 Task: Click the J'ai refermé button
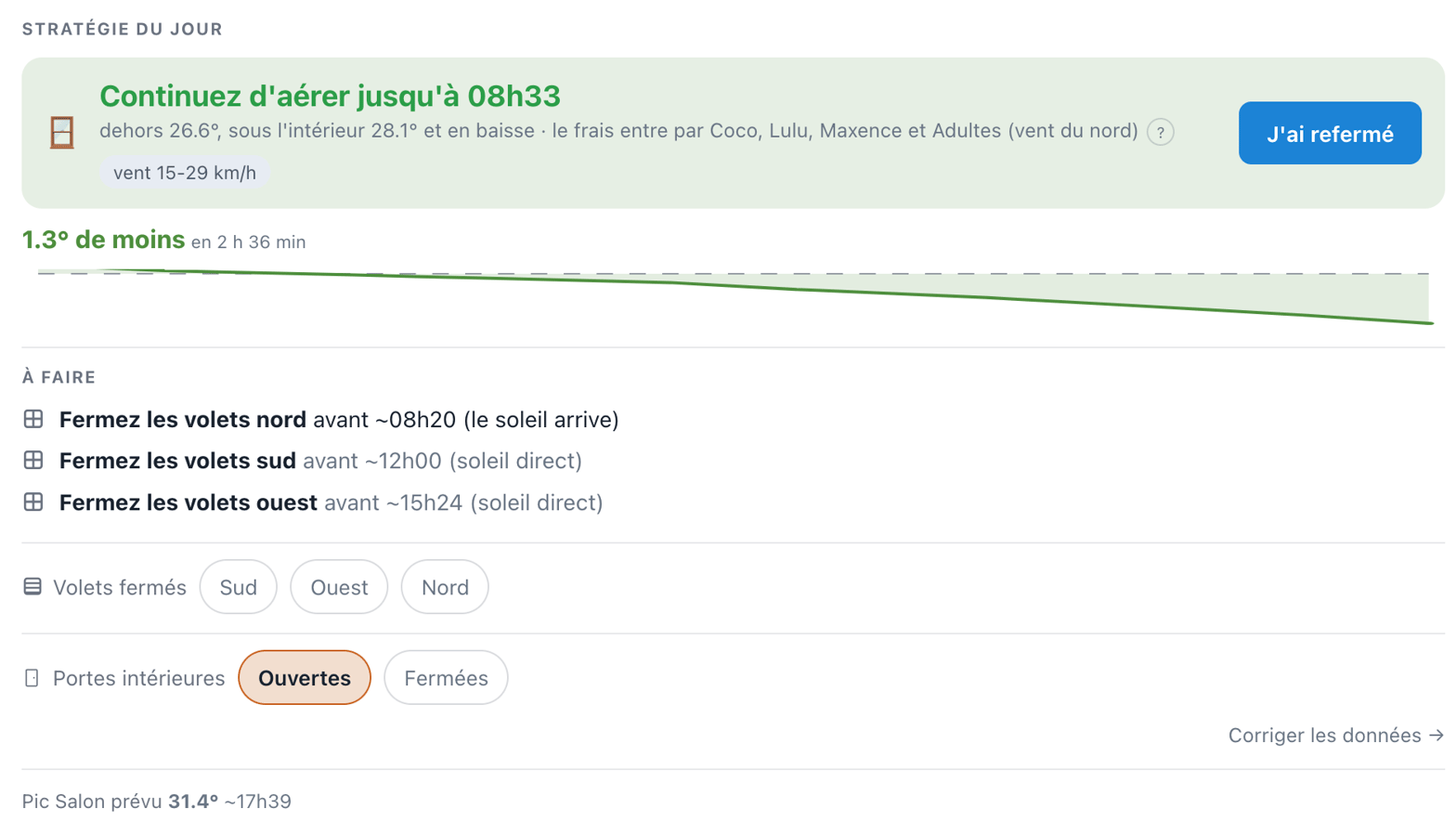click(1330, 134)
